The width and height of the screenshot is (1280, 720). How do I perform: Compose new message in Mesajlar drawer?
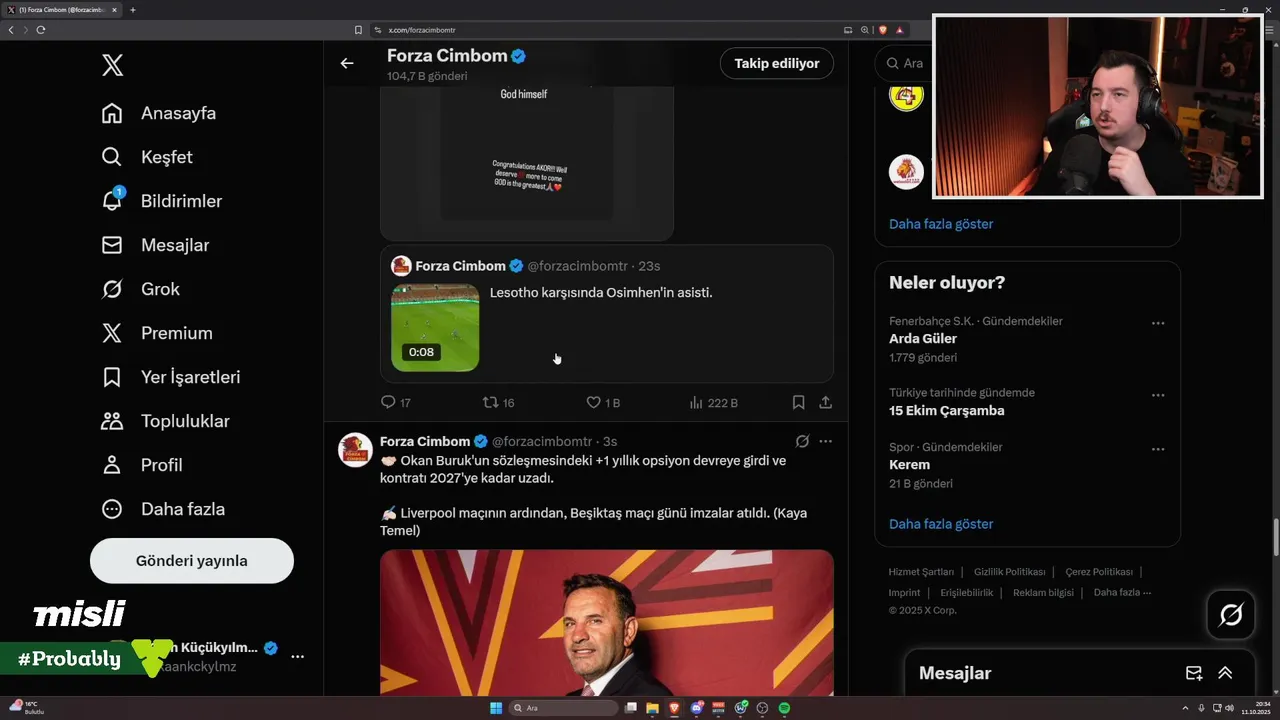[1193, 673]
